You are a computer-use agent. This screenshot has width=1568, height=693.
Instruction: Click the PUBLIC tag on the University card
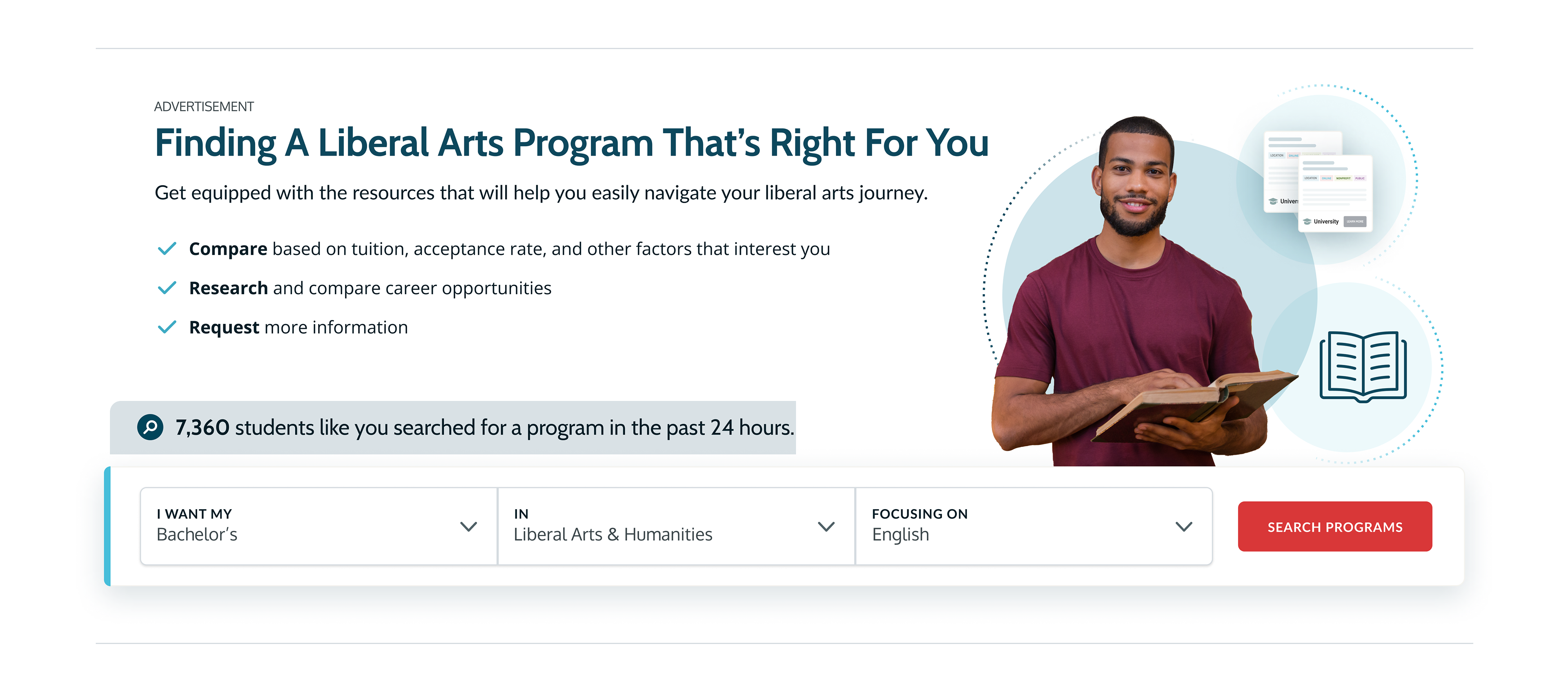tap(1360, 179)
